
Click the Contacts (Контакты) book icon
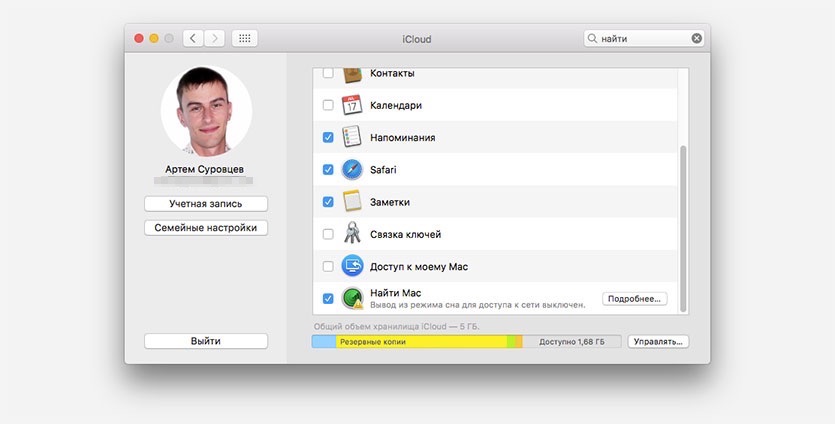click(352, 75)
